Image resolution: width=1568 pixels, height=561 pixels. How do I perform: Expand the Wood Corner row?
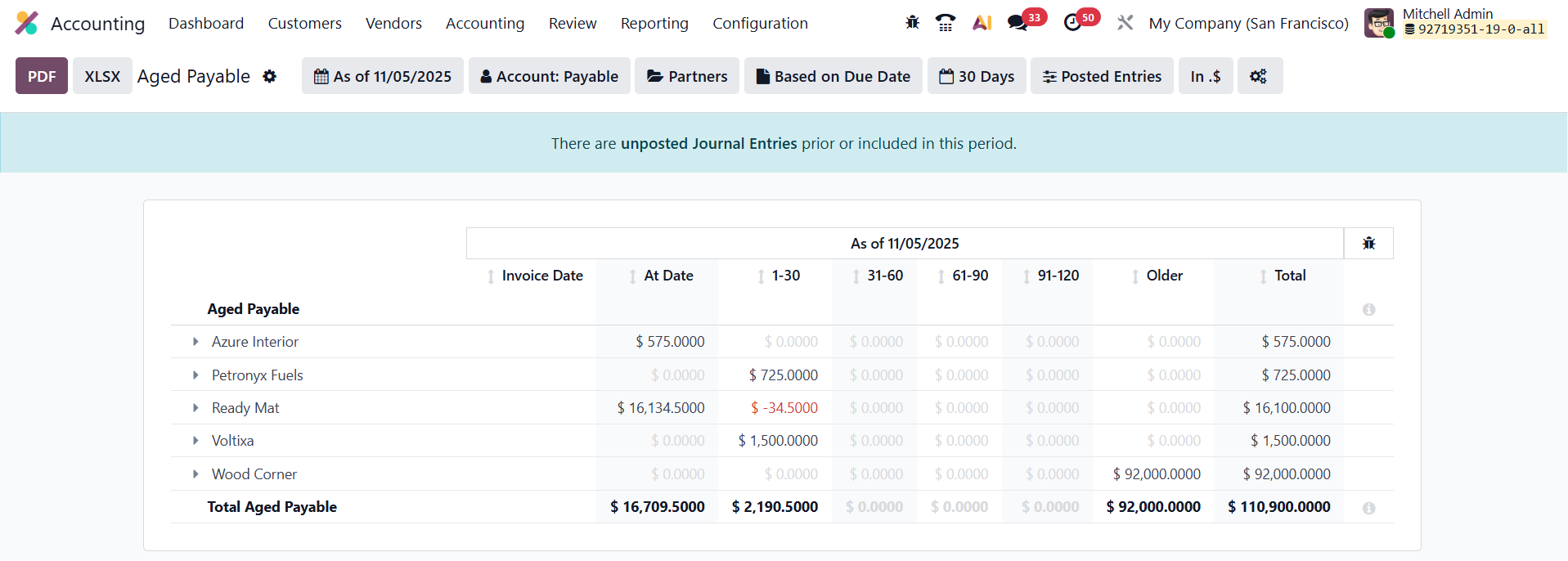(x=195, y=473)
